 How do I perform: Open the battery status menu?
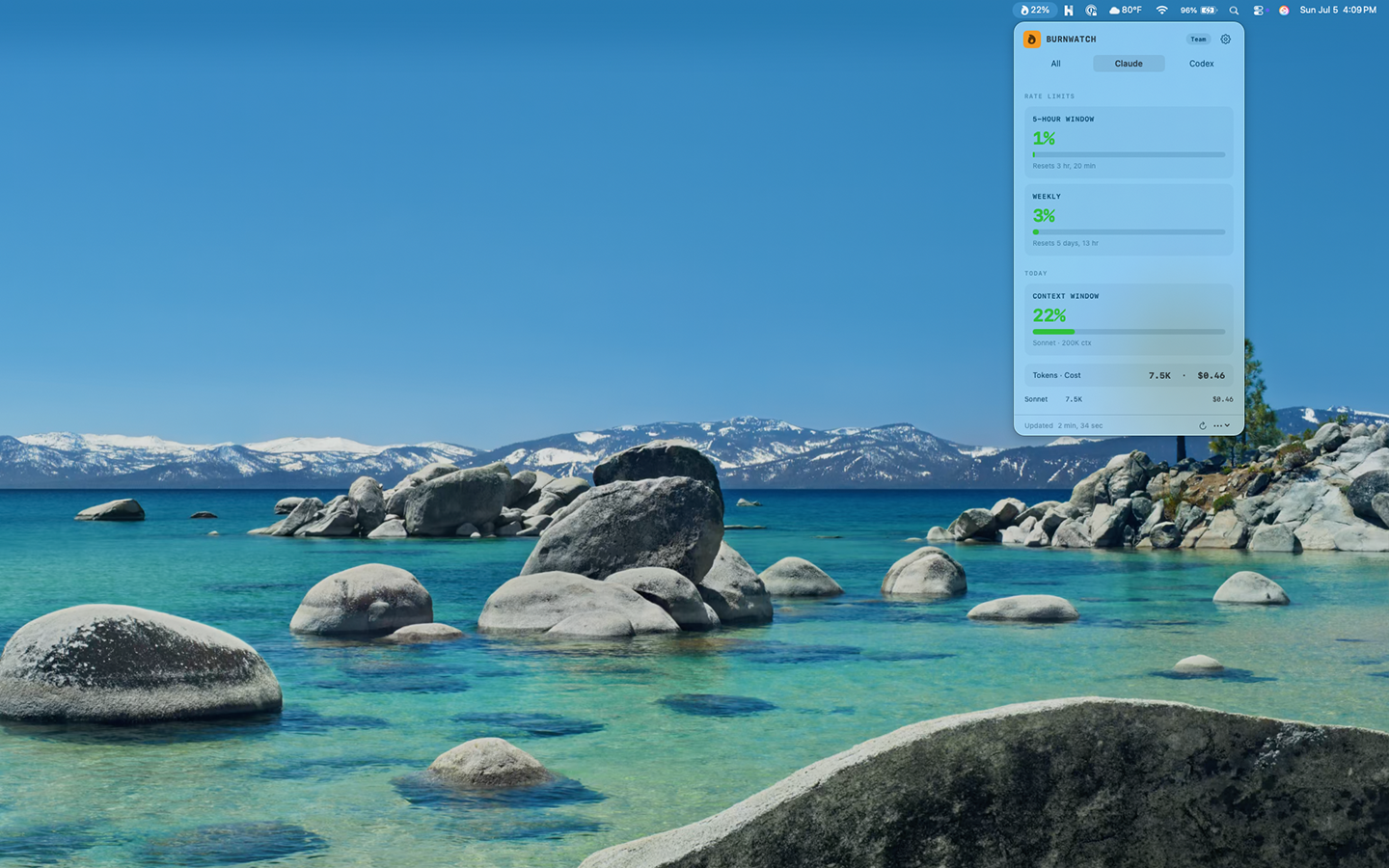coord(1199,10)
